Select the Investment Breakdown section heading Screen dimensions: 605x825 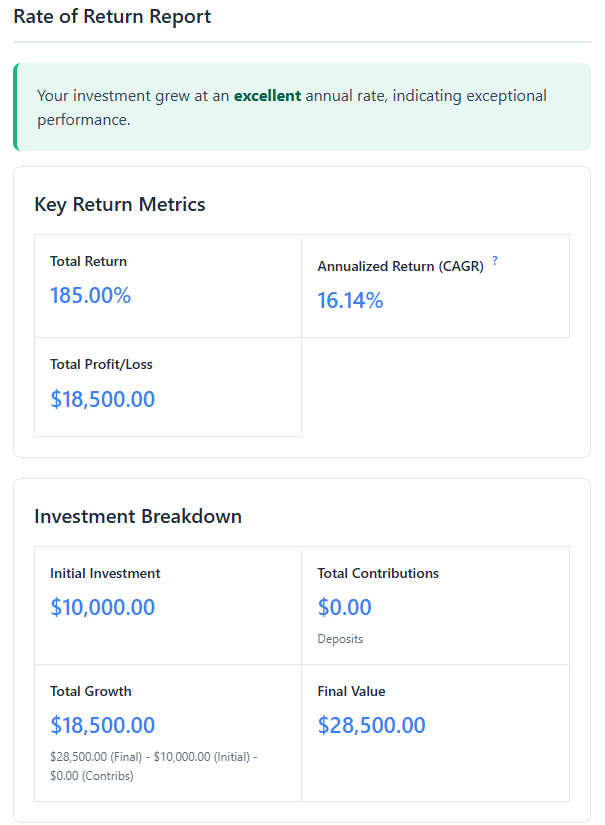click(x=138, y=516)
